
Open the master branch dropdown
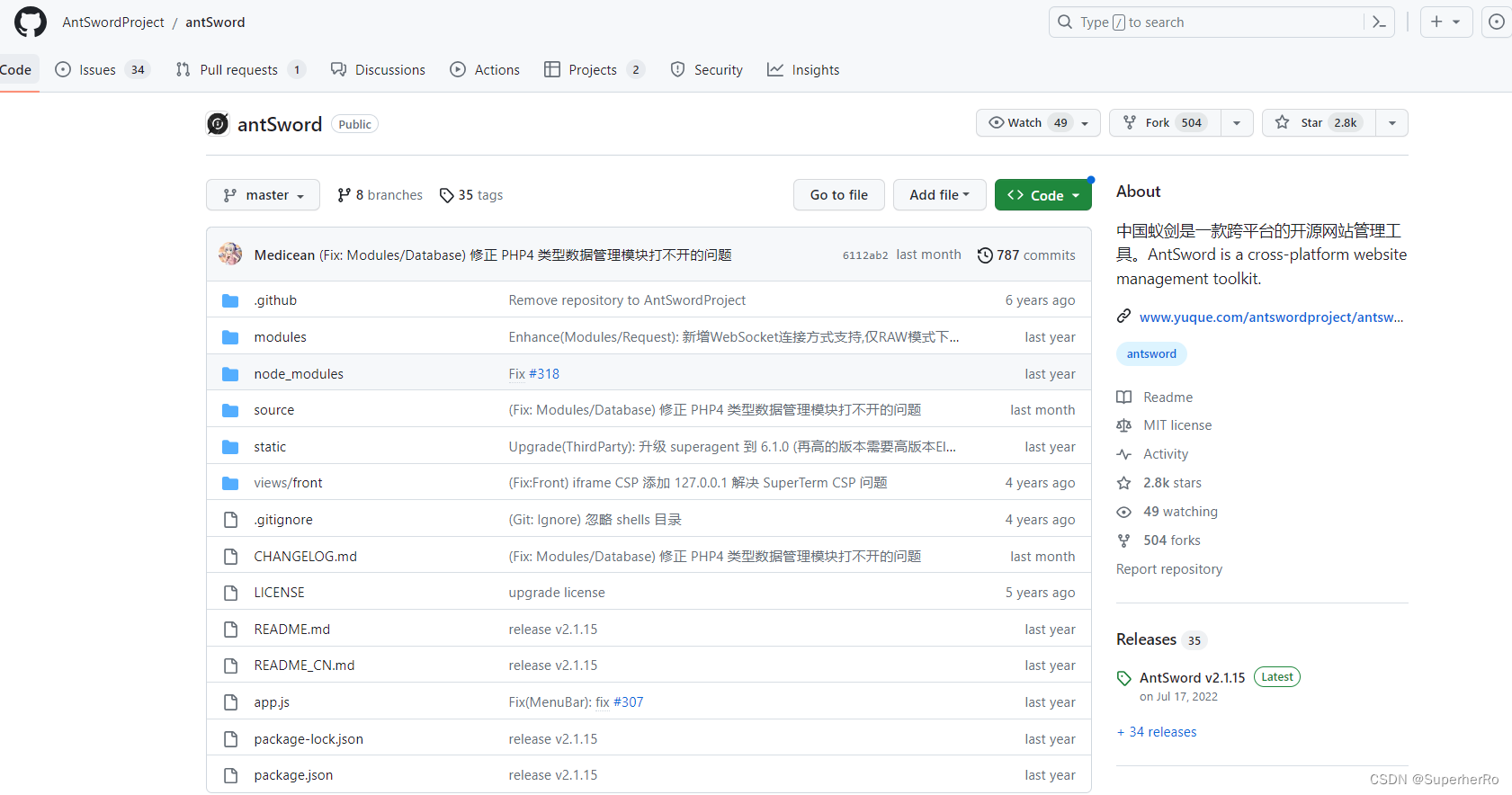263,195
